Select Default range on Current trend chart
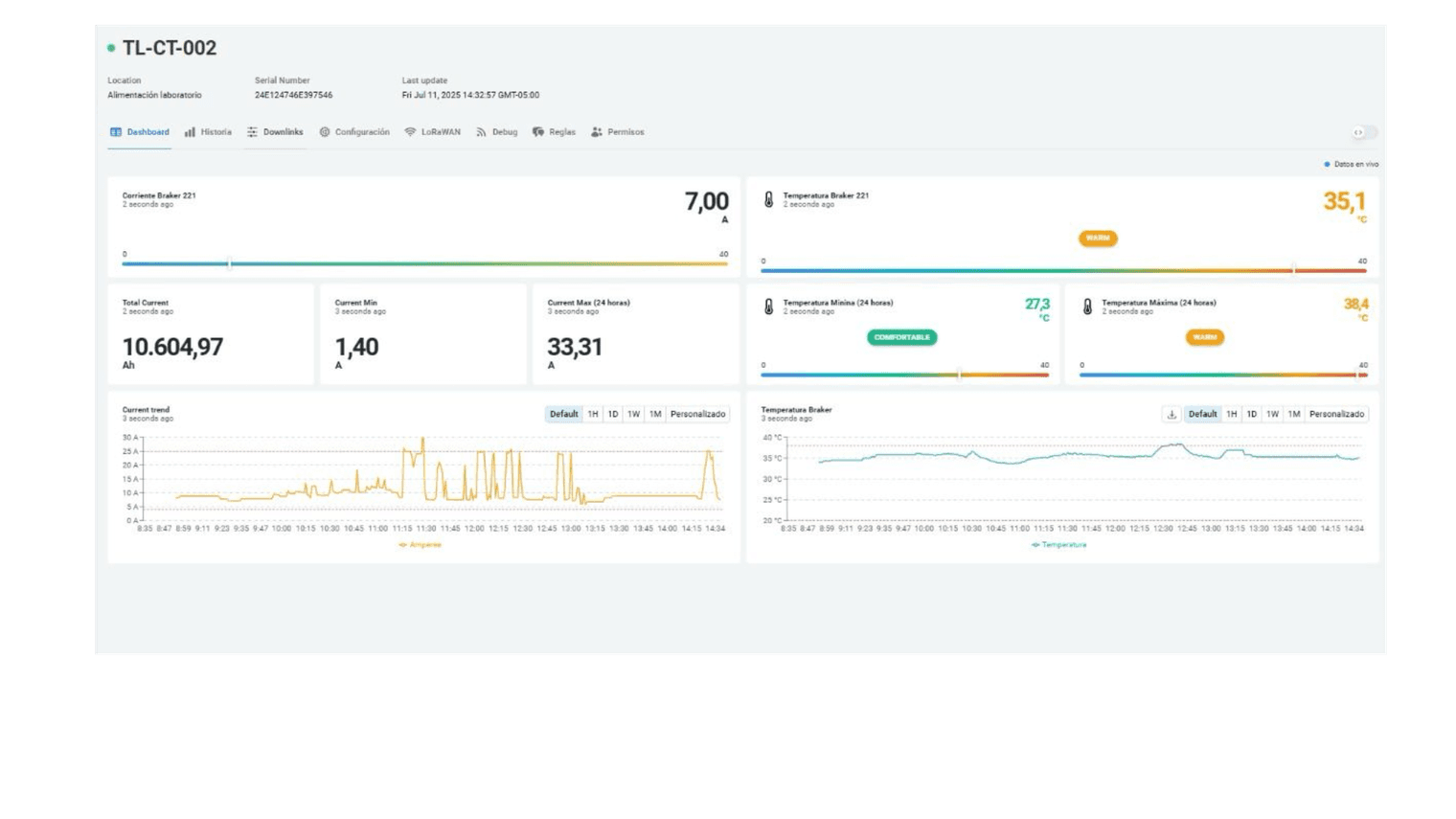1456x819 pixels. click(564, 414)
